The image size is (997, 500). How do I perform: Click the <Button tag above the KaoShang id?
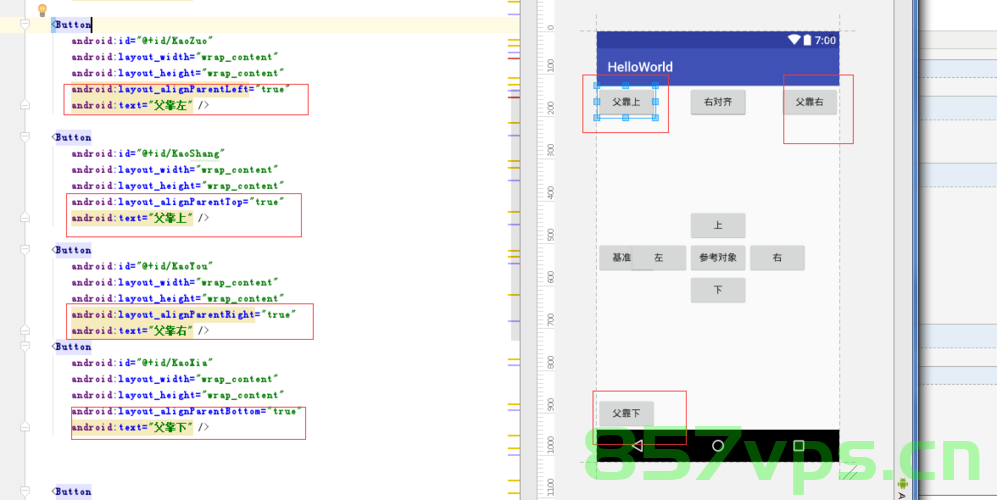(x=71, y=137)
